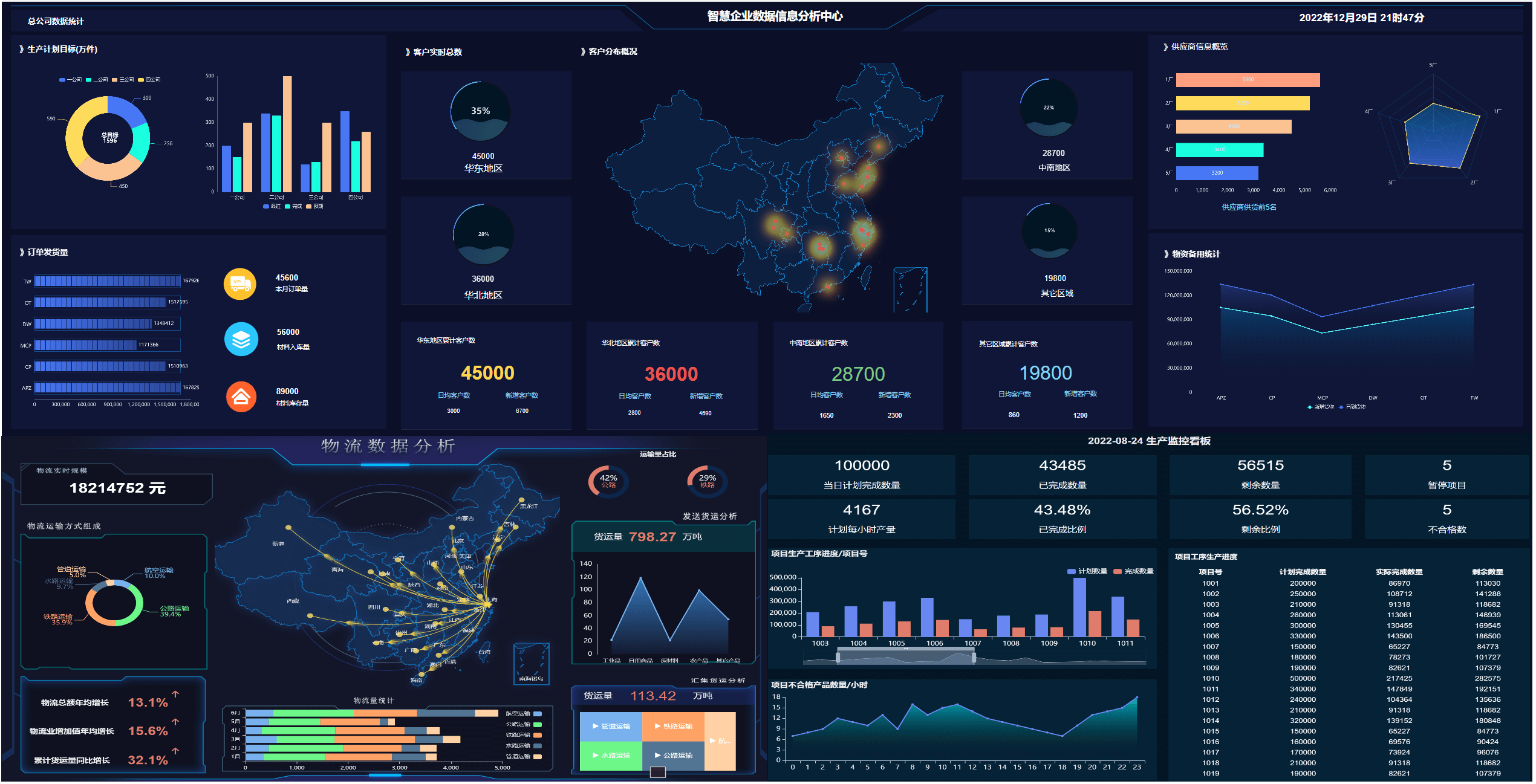Click the 物流数据分析 panel title

point(388,447)
